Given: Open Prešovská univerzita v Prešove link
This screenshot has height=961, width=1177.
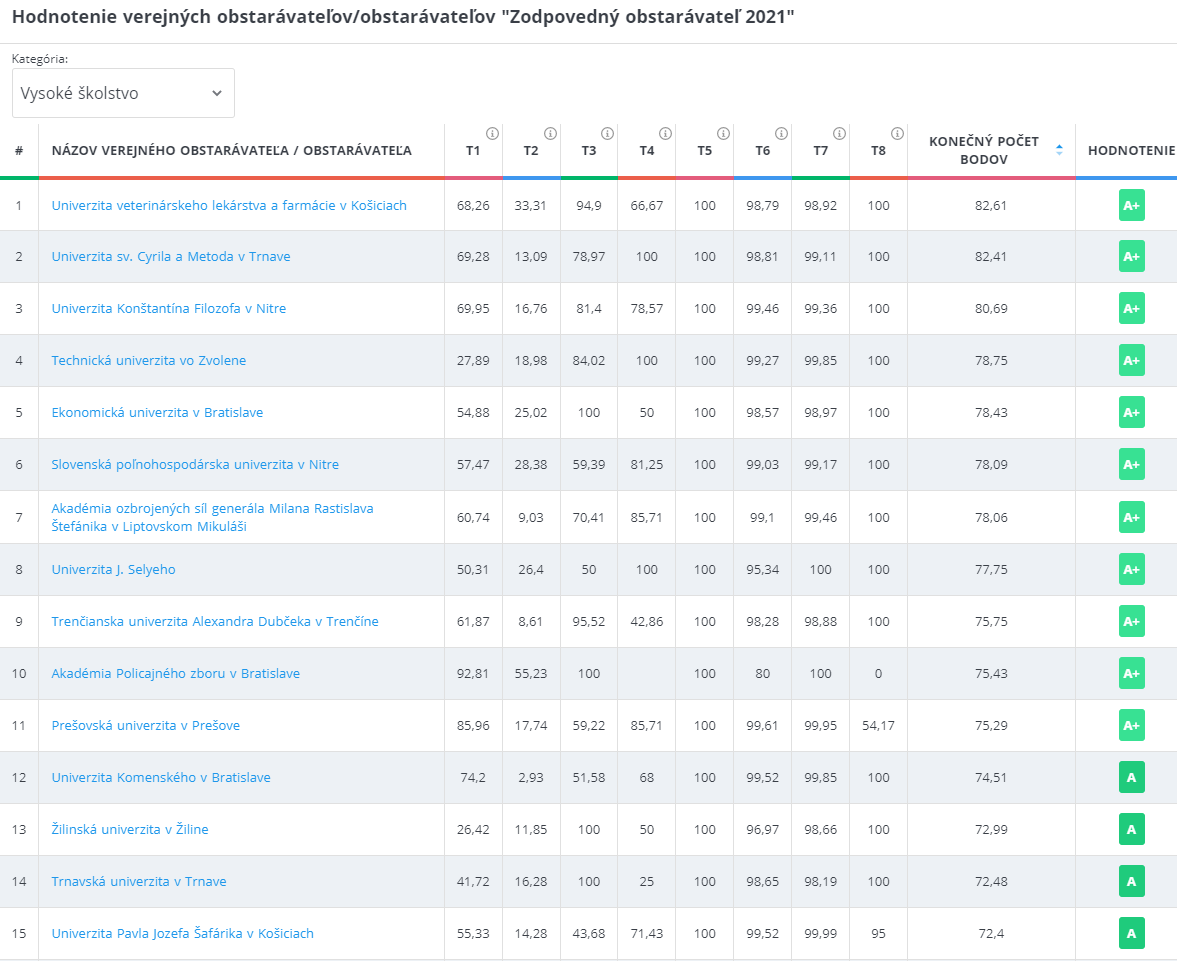Looking at the screenshot, I should [146, 725].
